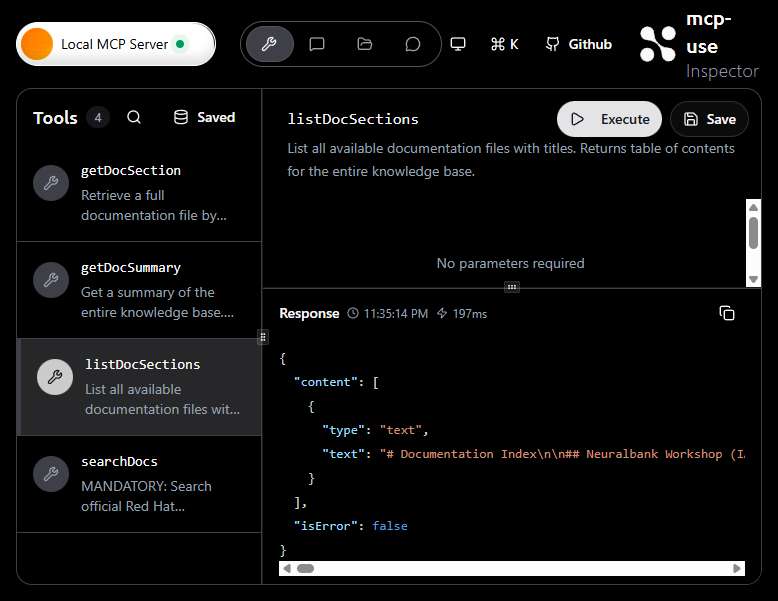The width and height of the screenshot is (778, 601).
Task: Open the Saved requests list
Action: pos(204,117)
